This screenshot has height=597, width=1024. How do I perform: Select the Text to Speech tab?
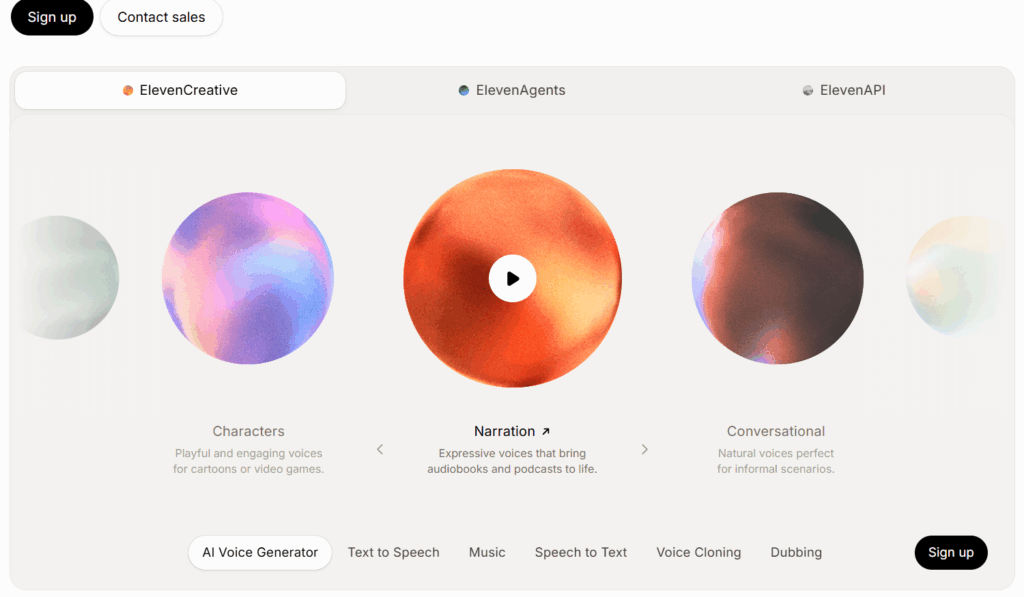pyautogui.click(x=393, y=553)
